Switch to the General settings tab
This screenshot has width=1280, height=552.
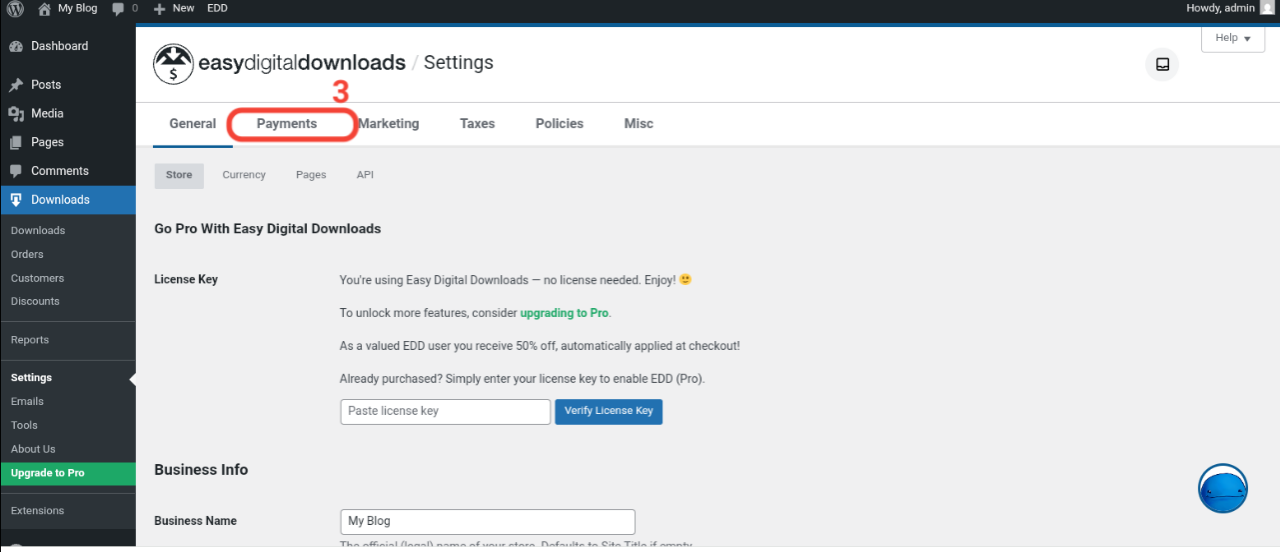click(193, 124)
